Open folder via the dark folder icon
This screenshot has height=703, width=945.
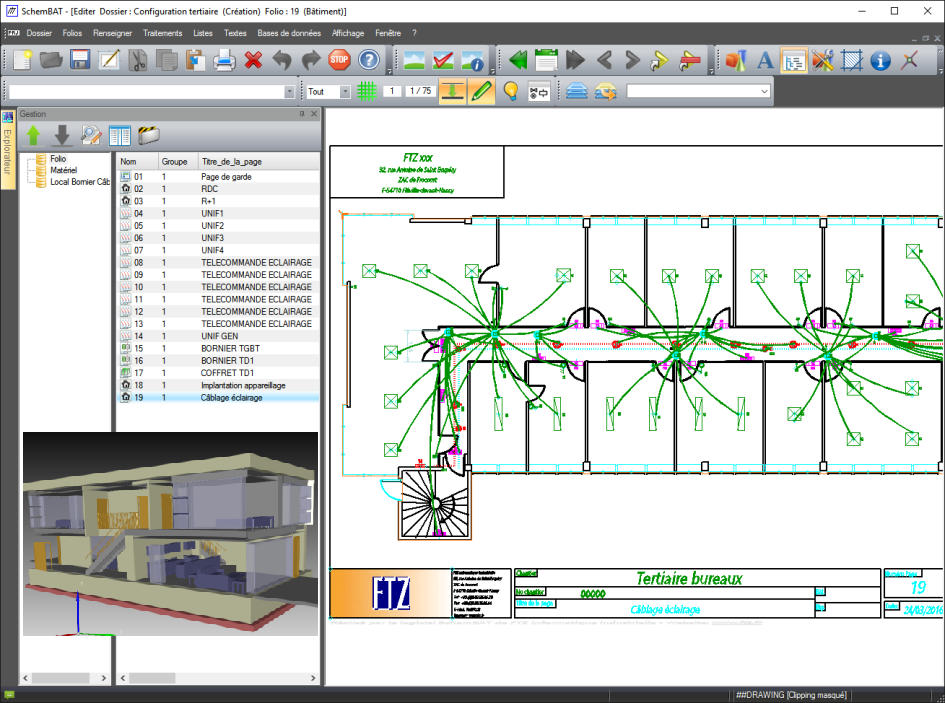[x=51, y=60]
